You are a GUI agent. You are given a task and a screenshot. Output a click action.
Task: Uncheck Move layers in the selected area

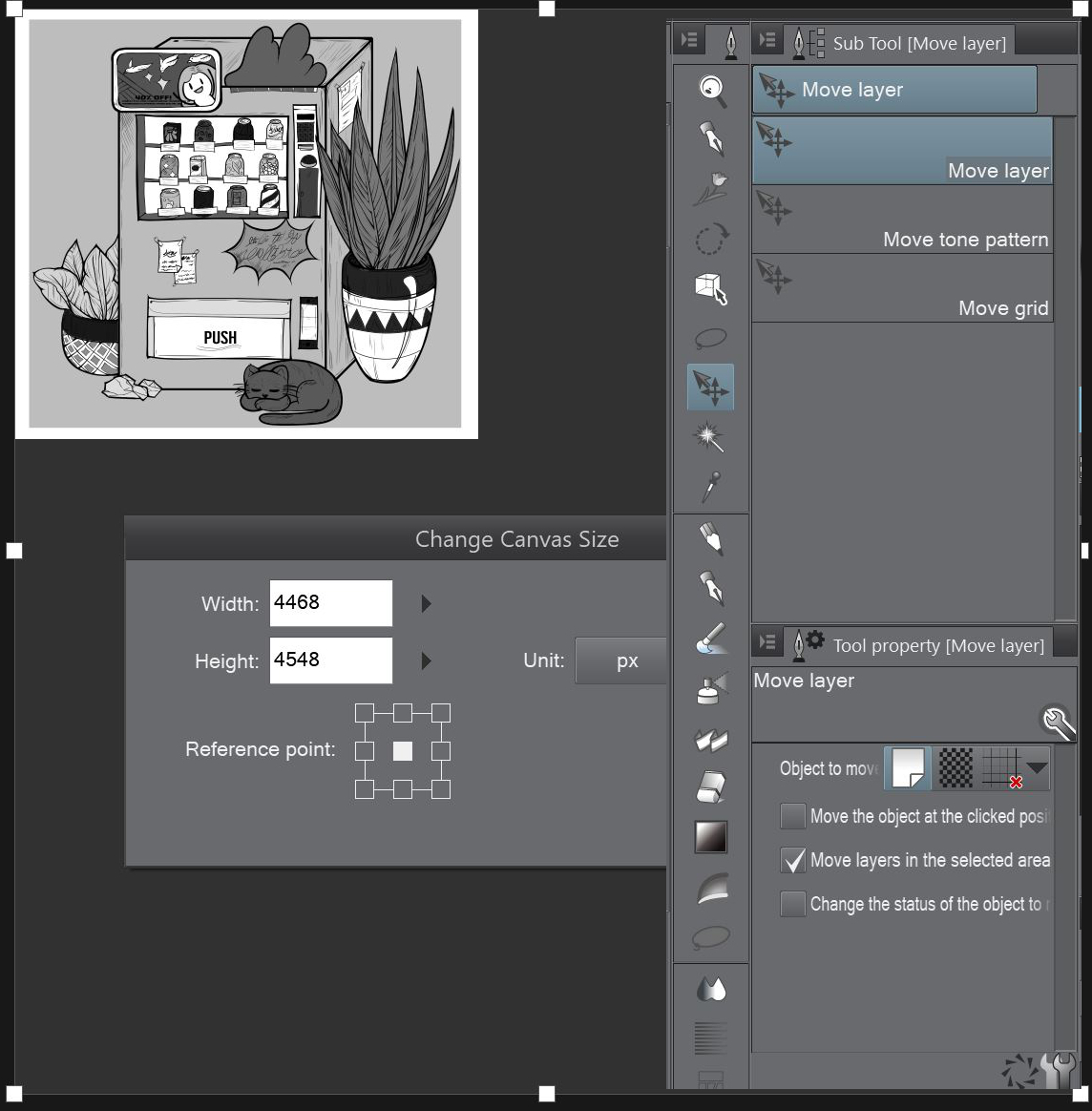[x=792, y=860]
